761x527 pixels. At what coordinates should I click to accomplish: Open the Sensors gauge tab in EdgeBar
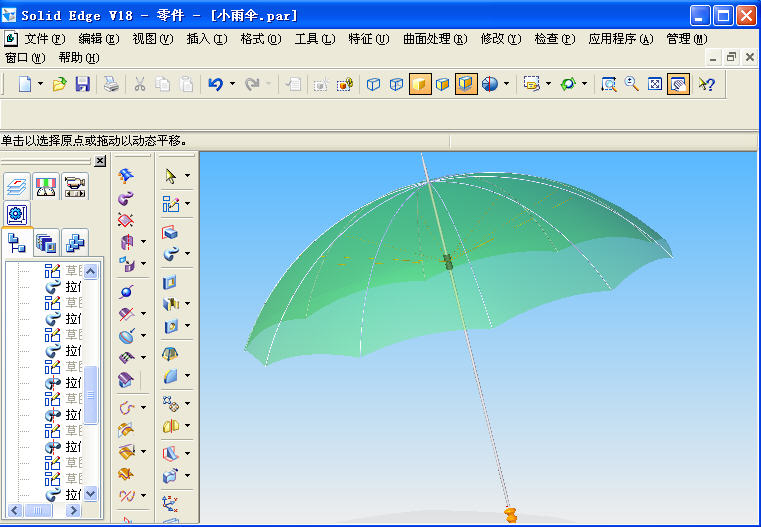[x=46, y=186]
